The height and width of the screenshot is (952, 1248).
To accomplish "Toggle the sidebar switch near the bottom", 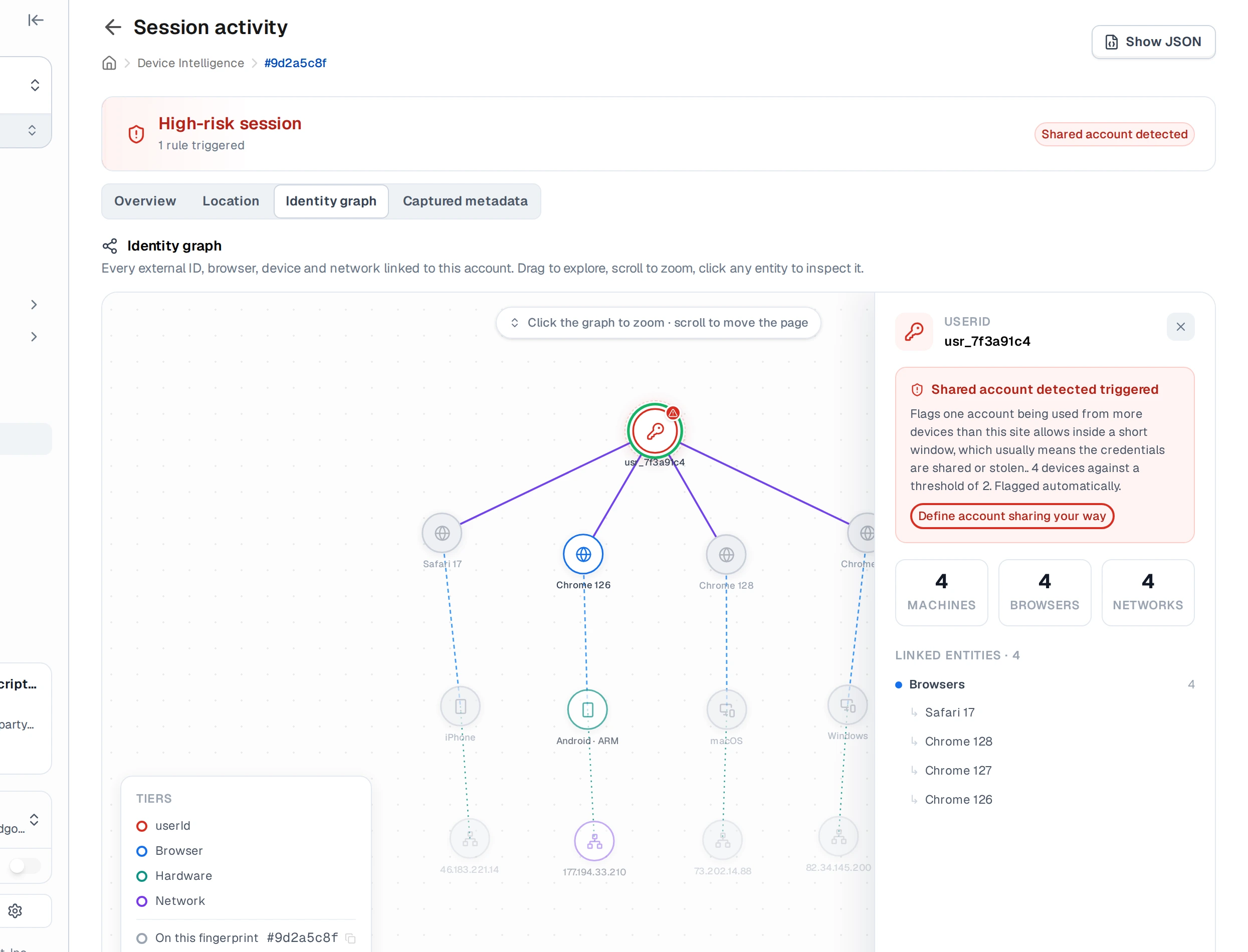I will [25, 865].
